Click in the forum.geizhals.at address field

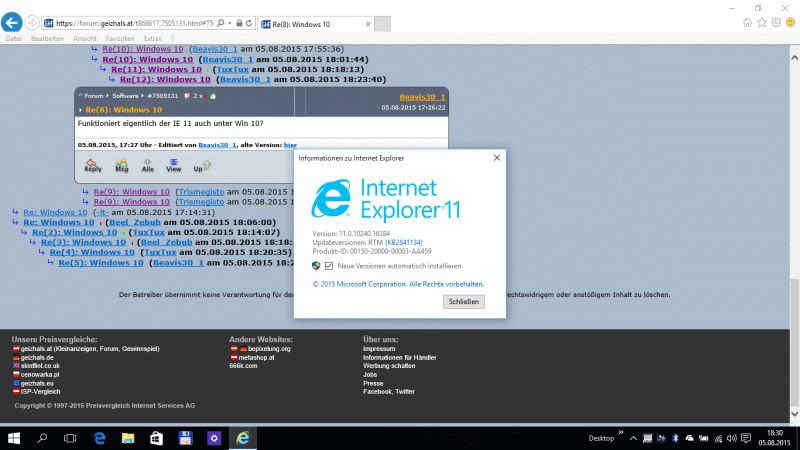click(135, 23)
